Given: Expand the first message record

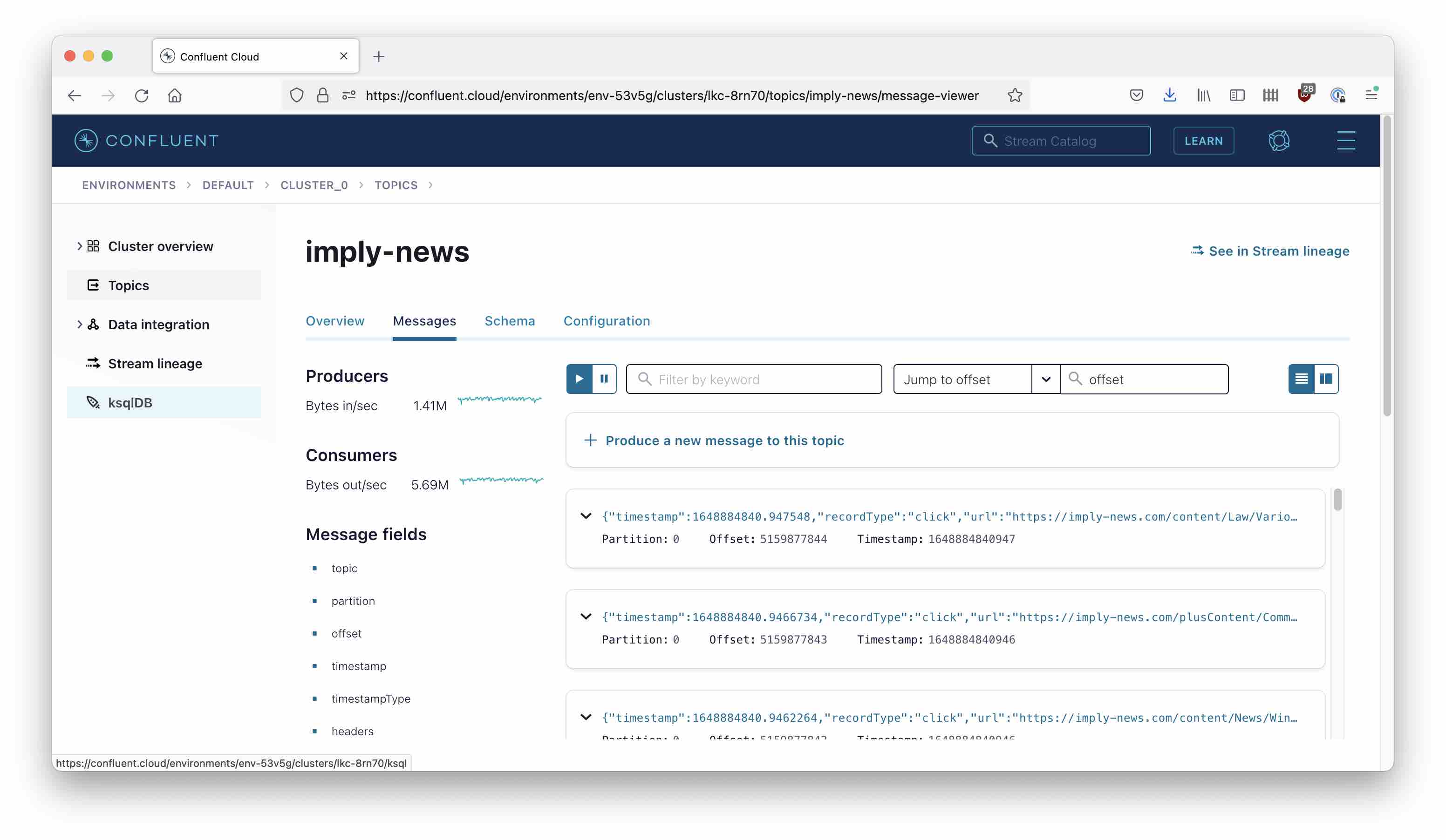Looking at the screenshot, I should click(586, 515).
